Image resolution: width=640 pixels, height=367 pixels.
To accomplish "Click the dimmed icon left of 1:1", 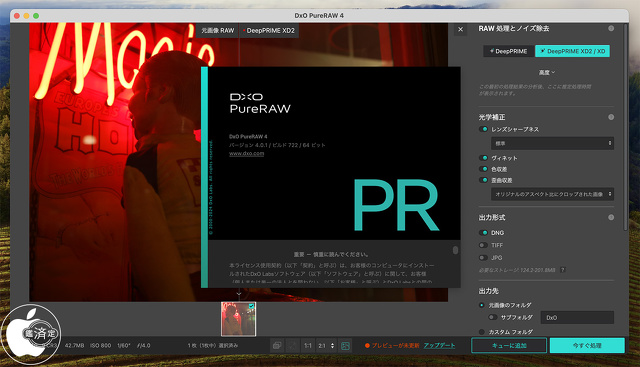I will click(x=293, y=345).
